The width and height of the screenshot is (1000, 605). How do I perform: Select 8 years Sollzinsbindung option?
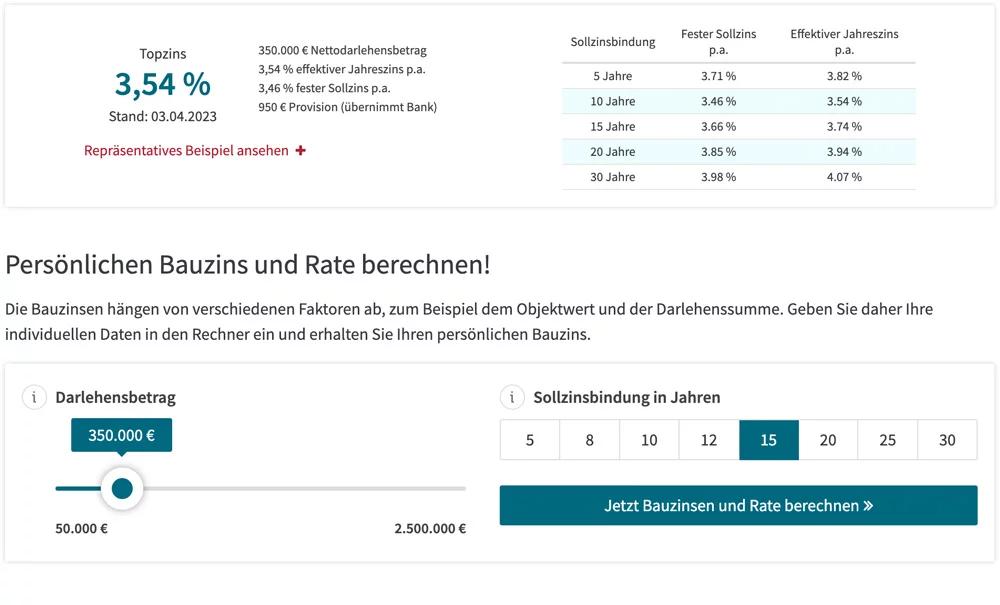589,440
